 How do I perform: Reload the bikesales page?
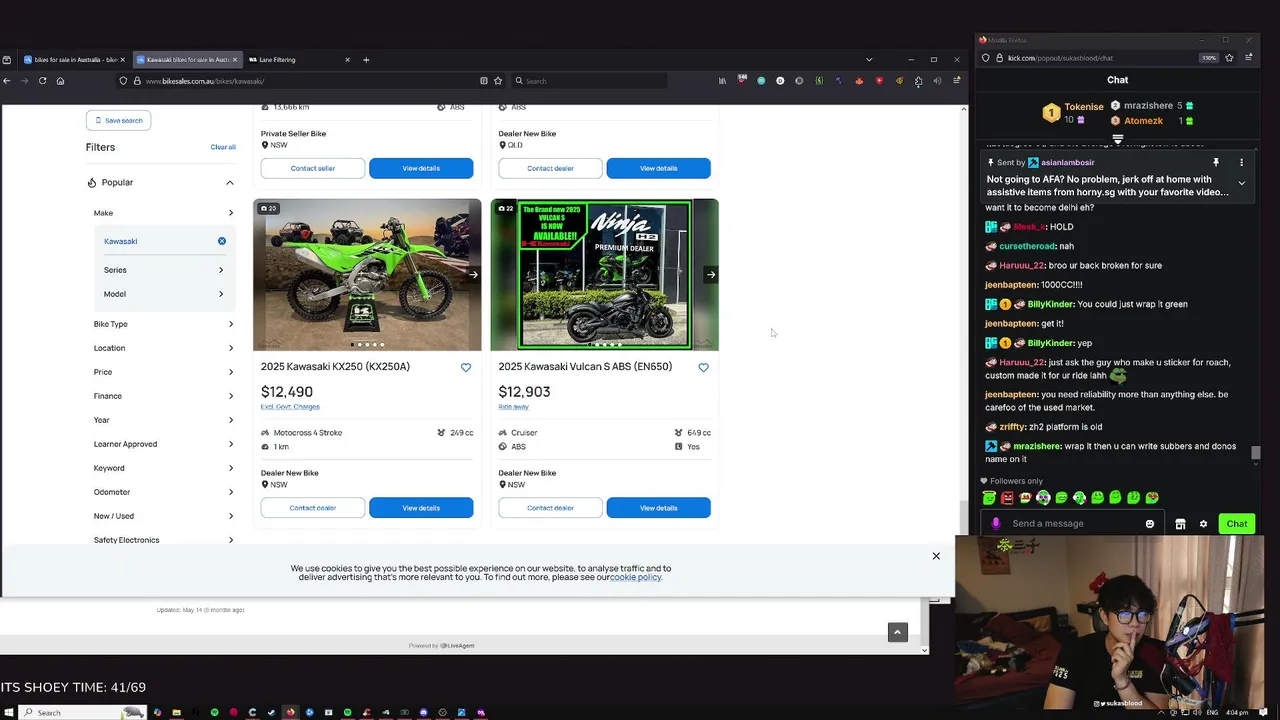pyautogui.click(x=42, y=81)
